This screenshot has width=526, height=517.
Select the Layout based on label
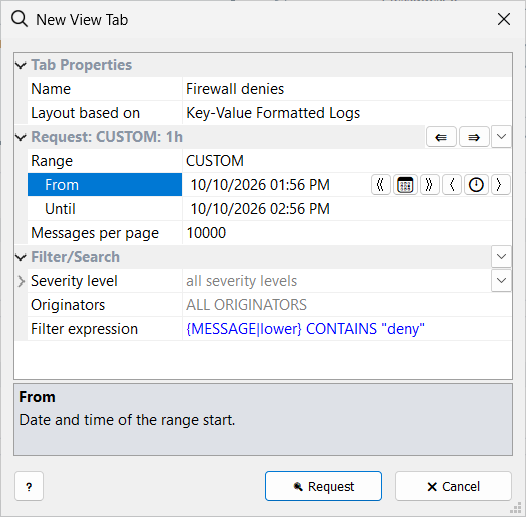105,113
